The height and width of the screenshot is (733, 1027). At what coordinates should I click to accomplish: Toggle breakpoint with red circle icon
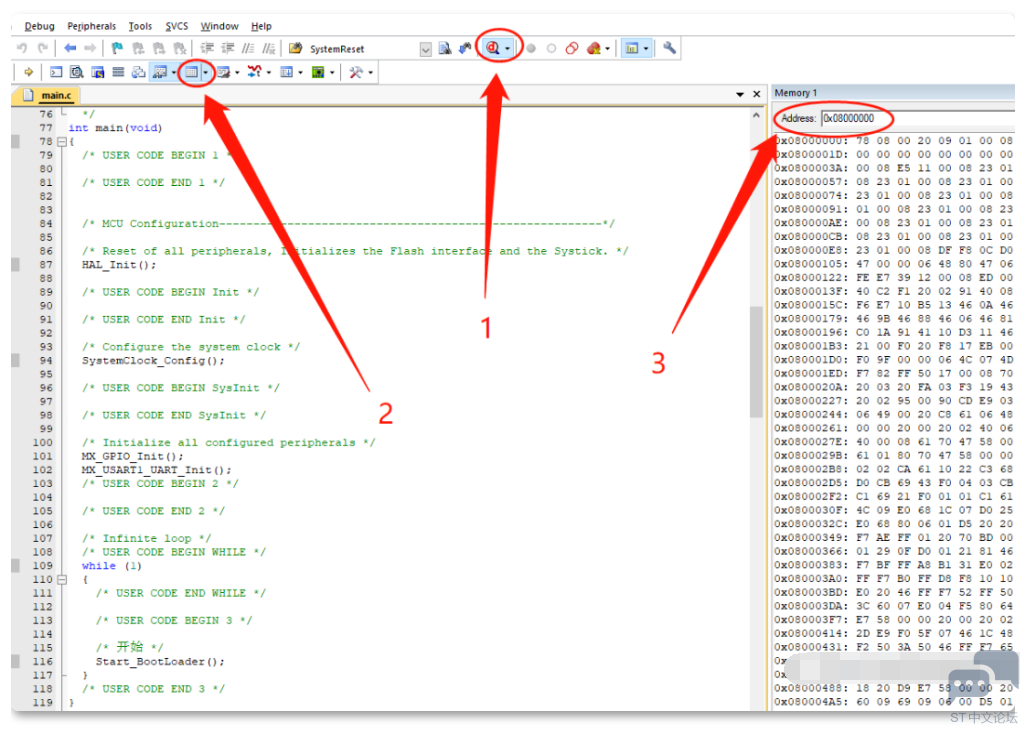point(531,48)
